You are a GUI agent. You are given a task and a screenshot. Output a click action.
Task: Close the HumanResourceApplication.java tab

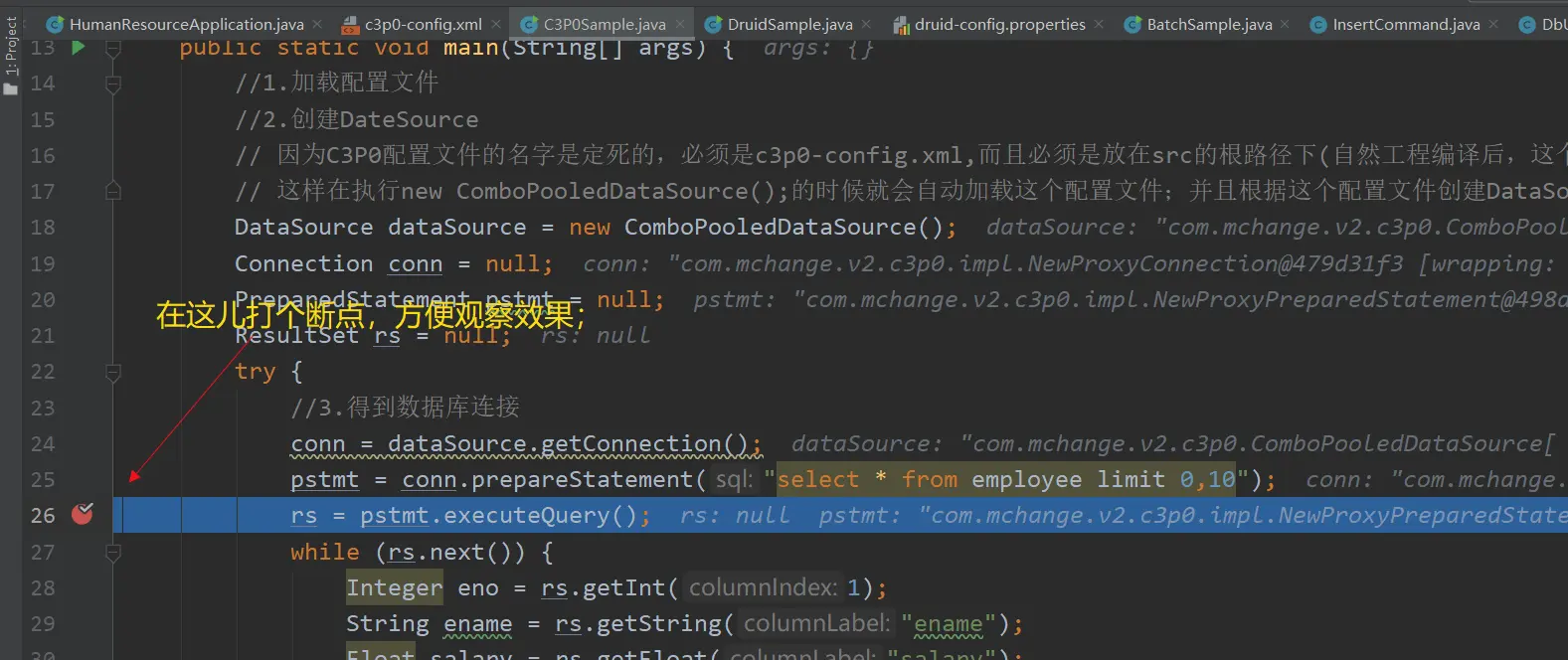click(x=317, y=24)
